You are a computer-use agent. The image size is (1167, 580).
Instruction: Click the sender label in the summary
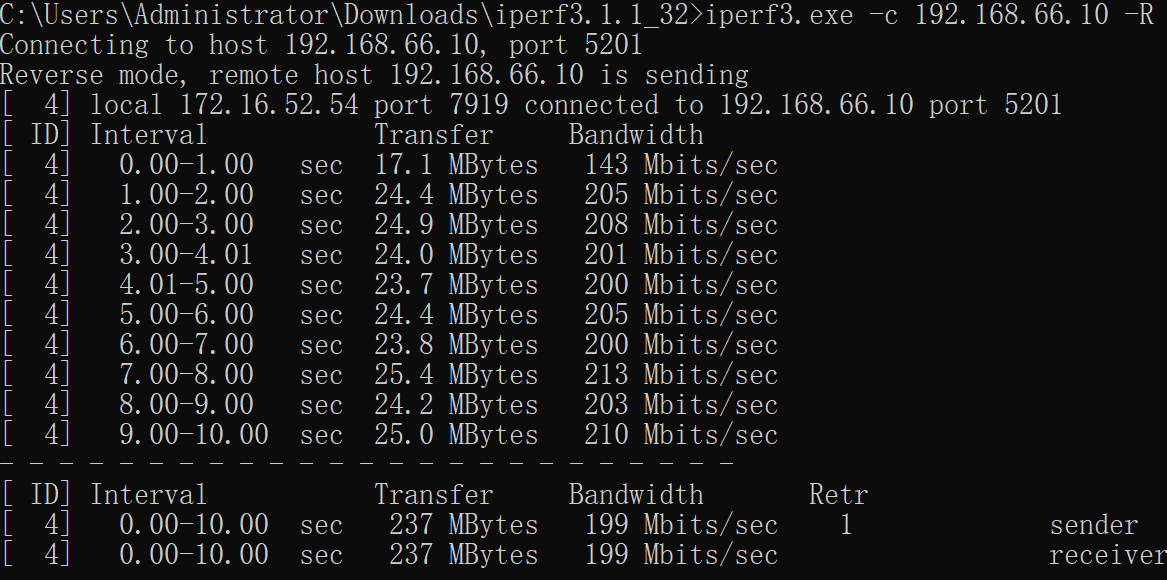click(1093, 525)
